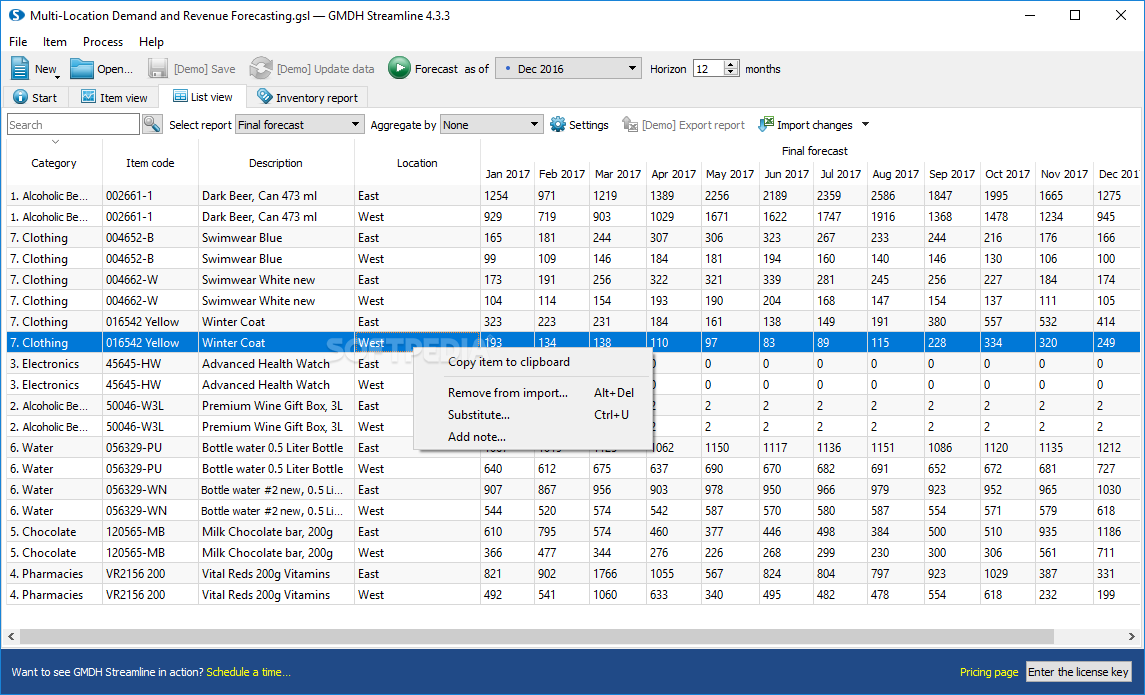Click the [Demo] Export report icon
The height and width of the screenshot is (695, 1145).
pyautogui.click(x=629, y=125)
